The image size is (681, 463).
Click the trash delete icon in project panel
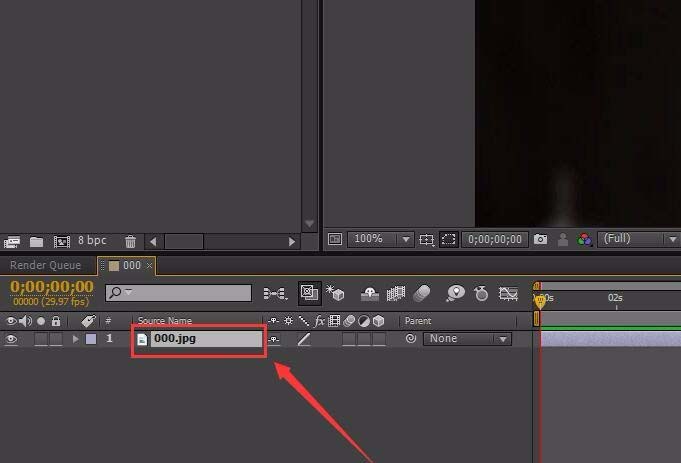point(130,241)
